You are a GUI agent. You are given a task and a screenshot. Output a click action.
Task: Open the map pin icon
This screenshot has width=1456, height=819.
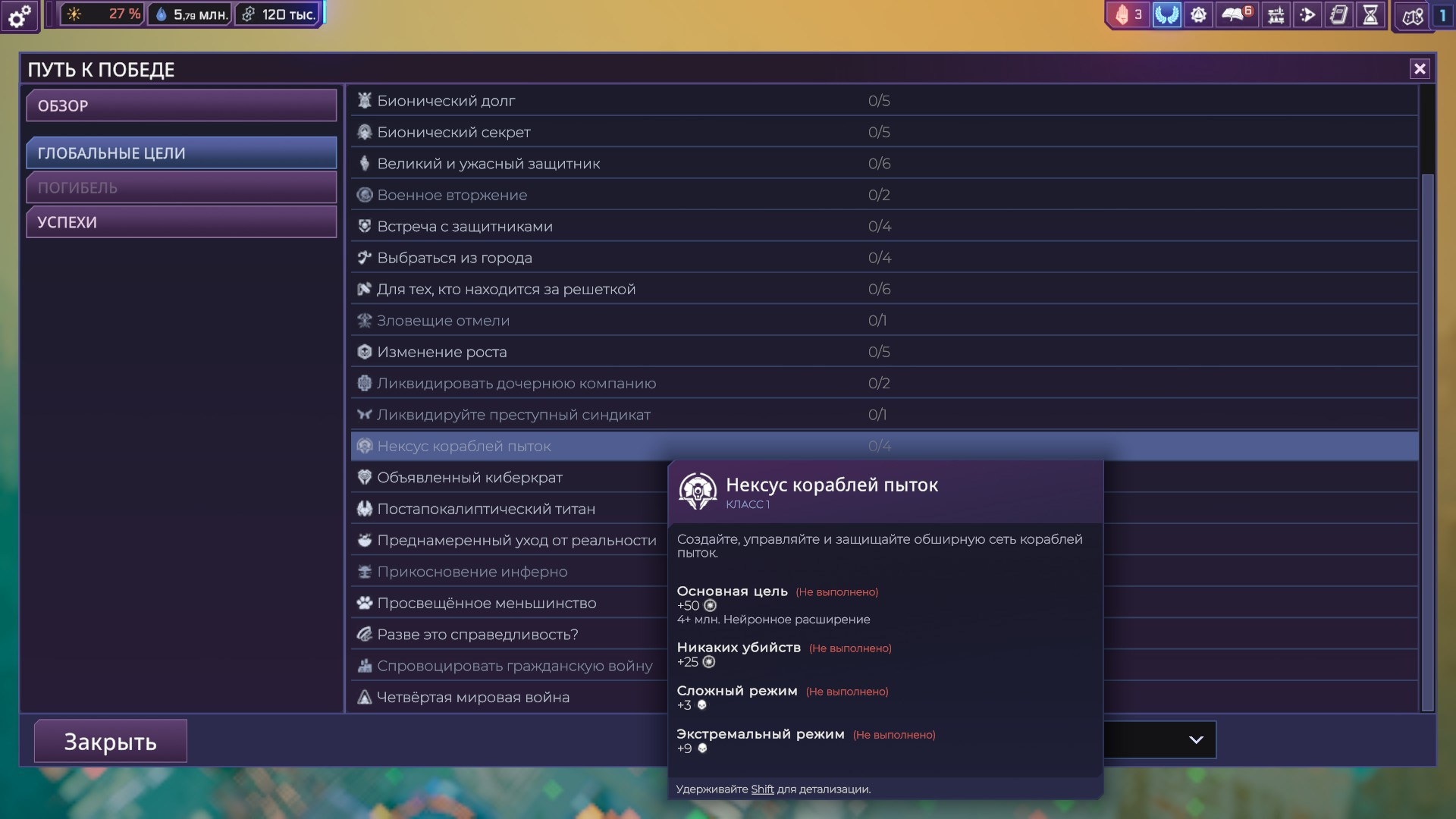tap(1413, 16)
